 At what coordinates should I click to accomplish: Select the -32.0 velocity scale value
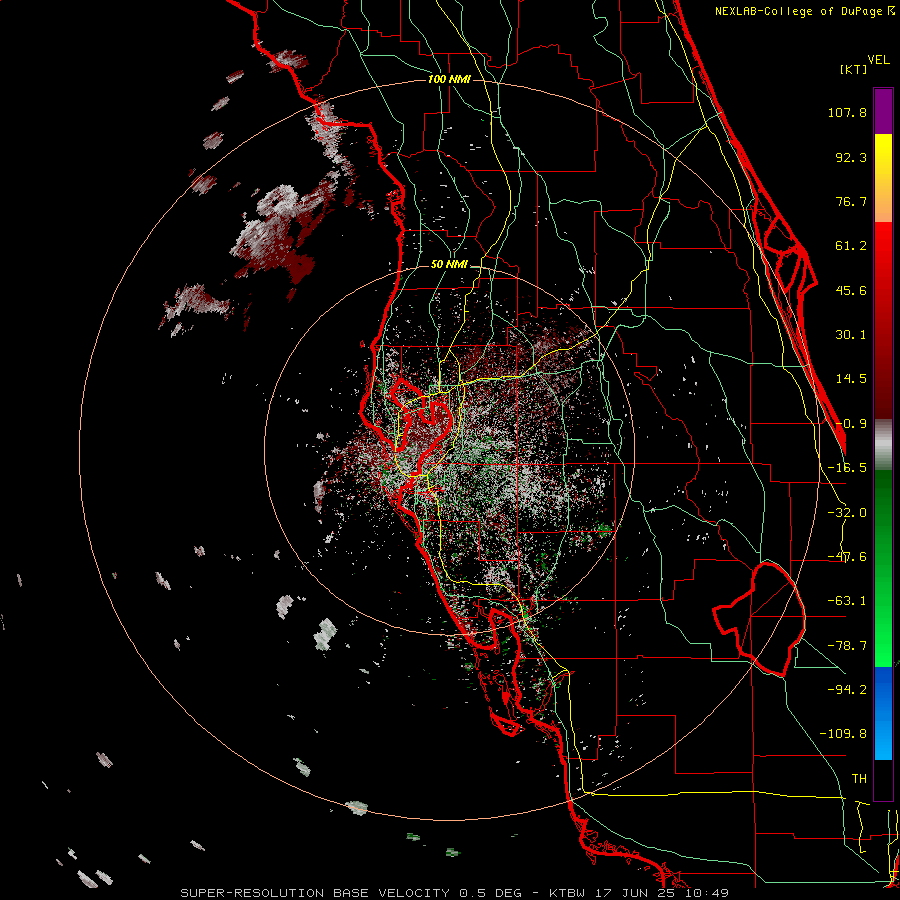pyautogui.click(x=847, y=513)
